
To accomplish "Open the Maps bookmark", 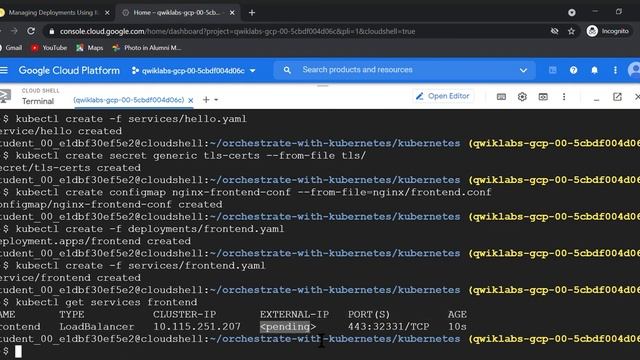I will [x=90, y=48].
